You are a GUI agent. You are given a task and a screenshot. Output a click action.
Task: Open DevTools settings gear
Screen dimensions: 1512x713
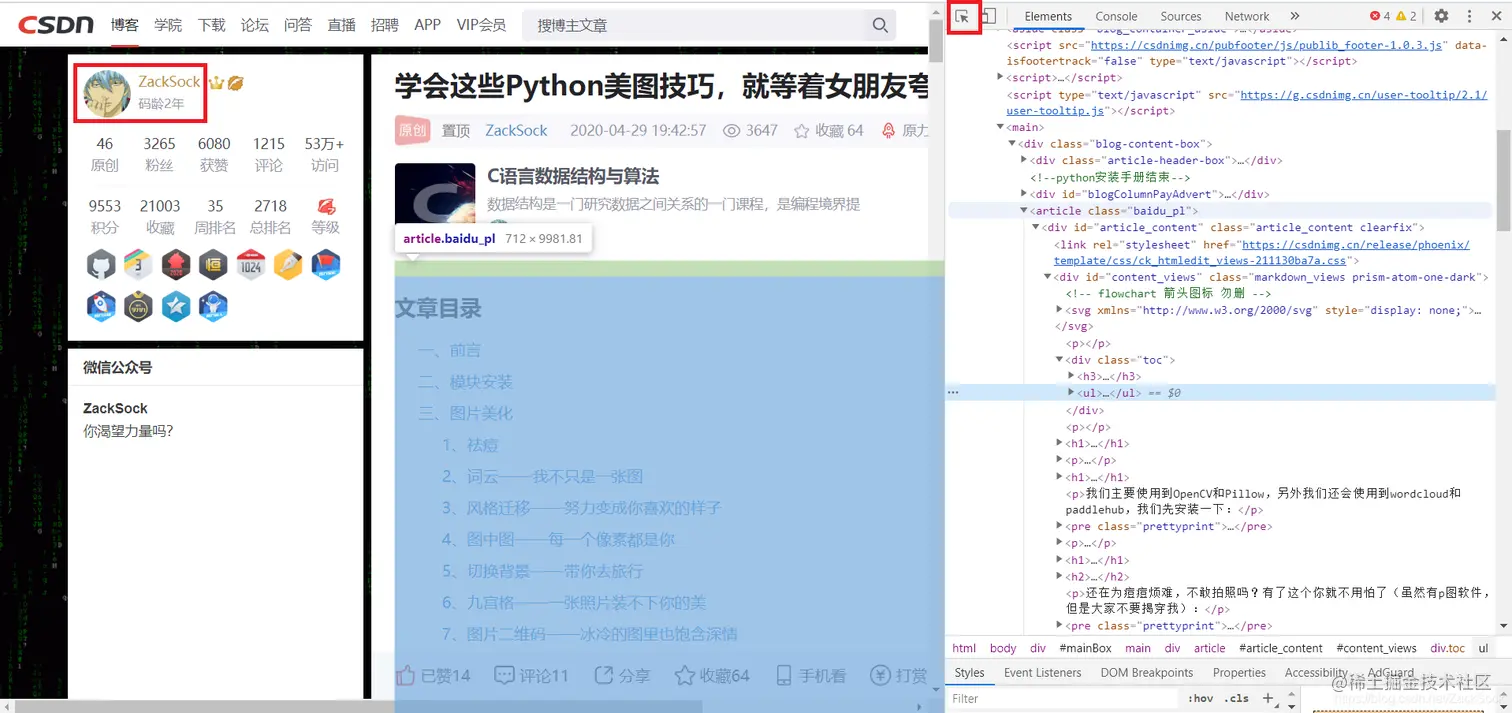pyautogui.click(x=1441, y=16)
